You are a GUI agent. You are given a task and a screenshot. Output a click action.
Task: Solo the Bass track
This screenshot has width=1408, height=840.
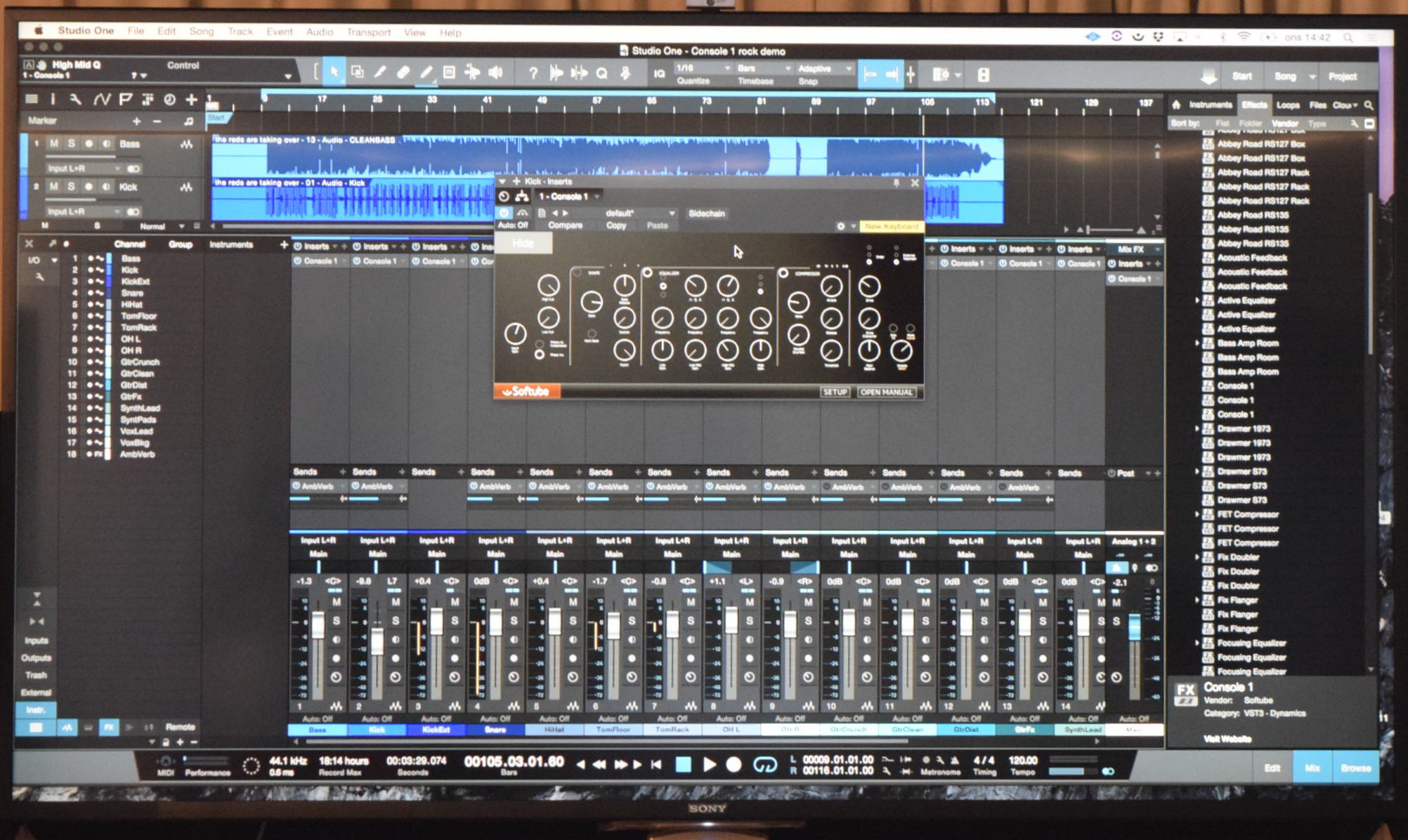[71, 143]
